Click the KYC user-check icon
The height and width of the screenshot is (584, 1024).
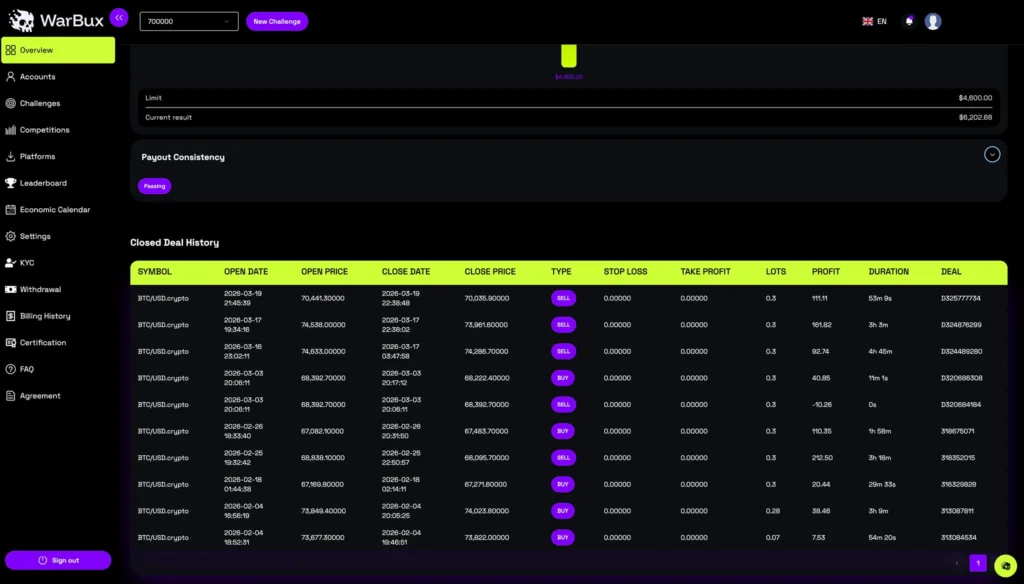10,263
